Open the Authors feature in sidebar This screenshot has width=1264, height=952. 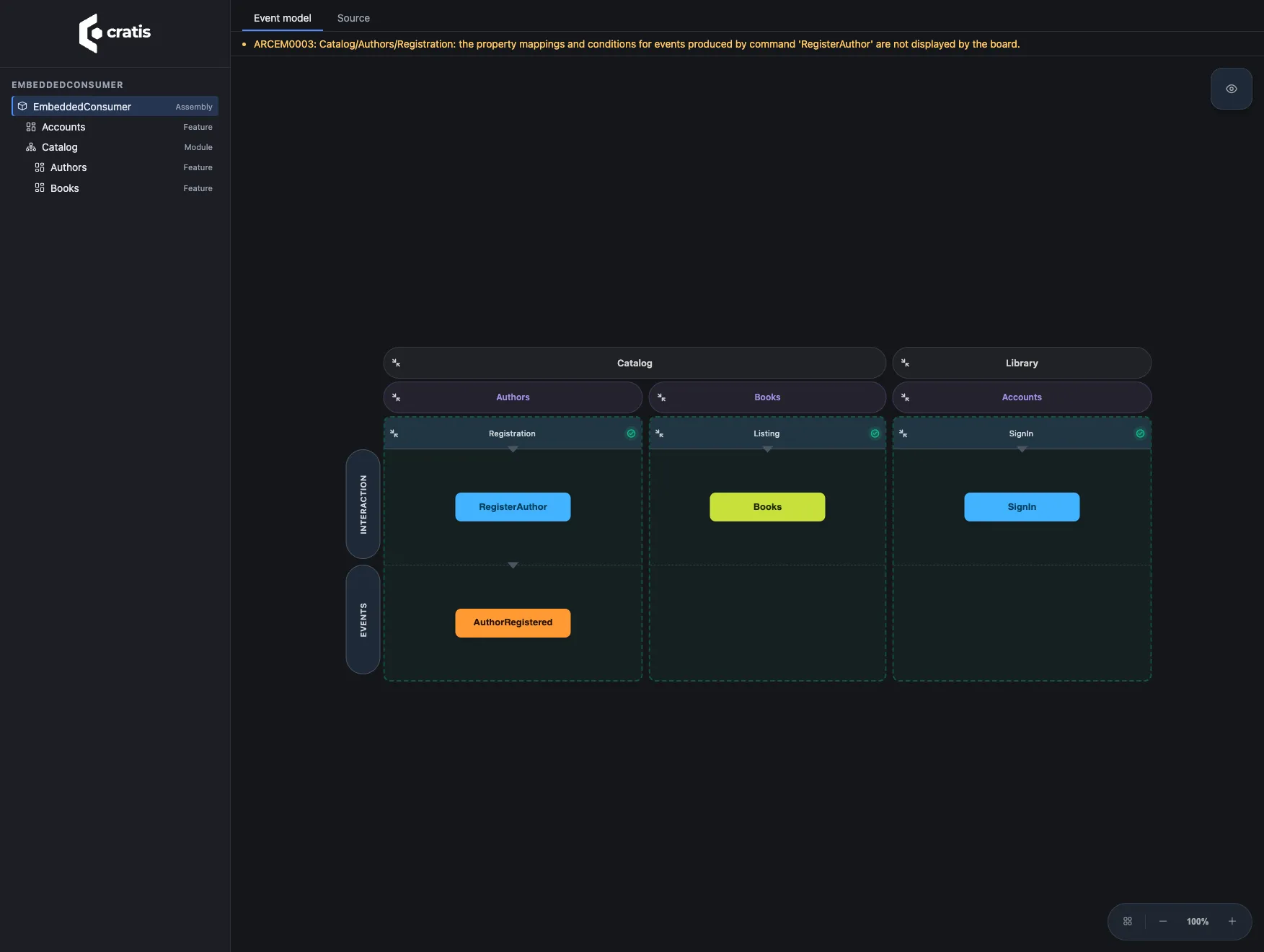point(115,167)
